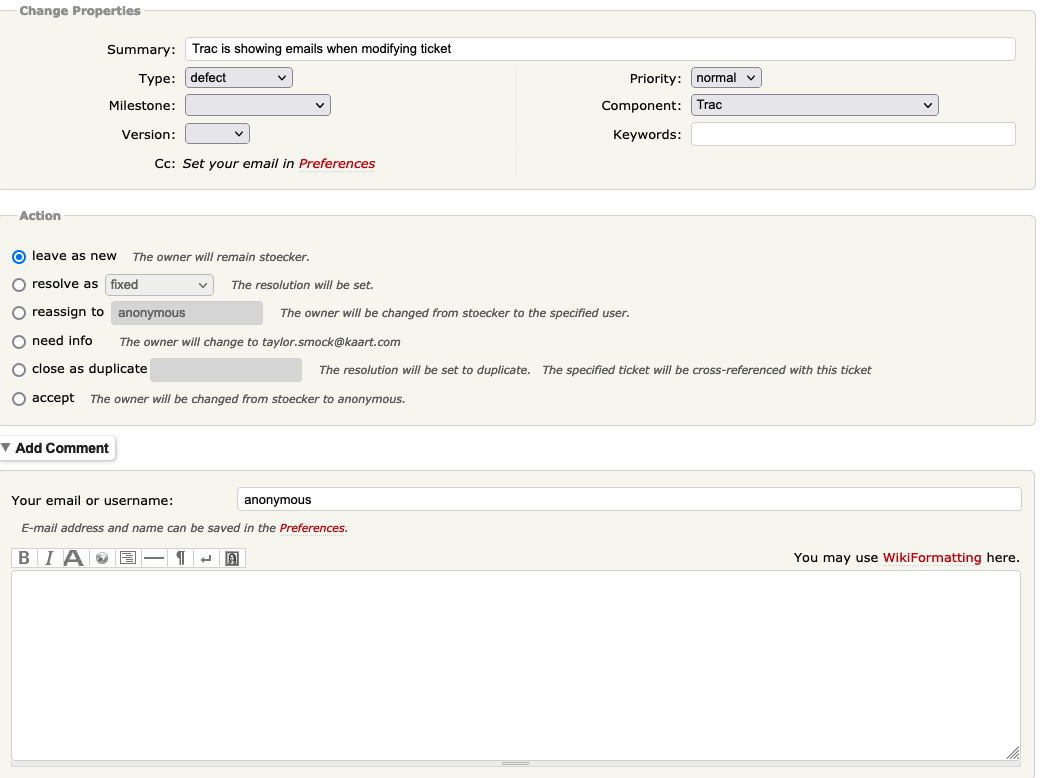
Task: Choose the 'reassign to' radio option
Action: (19, 313)
